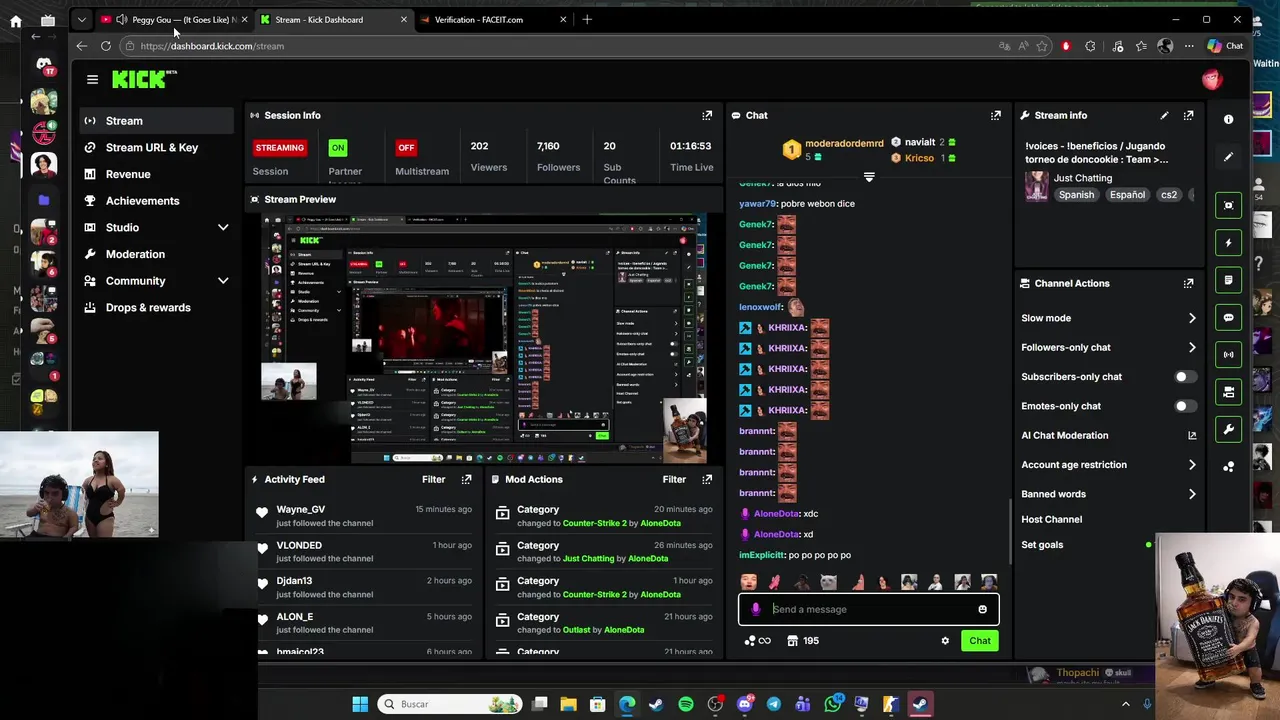The height and width of the screenshot is (720, 1280).
Task: Open Account age restriction options
Action: 1191,465
